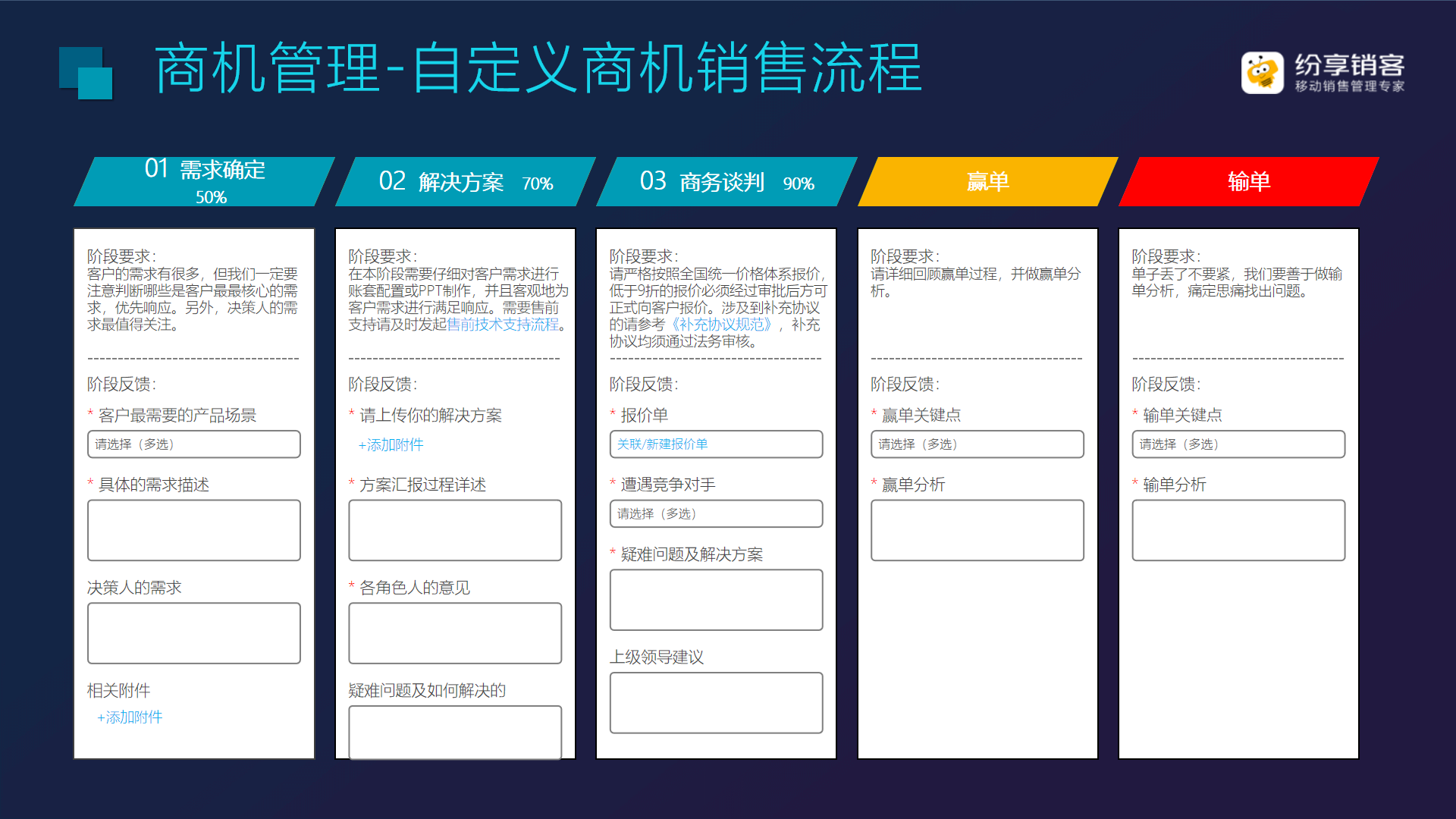The height and width of the screenshot is (819, 1456).
Task: Open the 客户最需要的产品场景 multi-select dropdown
Action: 194,444
